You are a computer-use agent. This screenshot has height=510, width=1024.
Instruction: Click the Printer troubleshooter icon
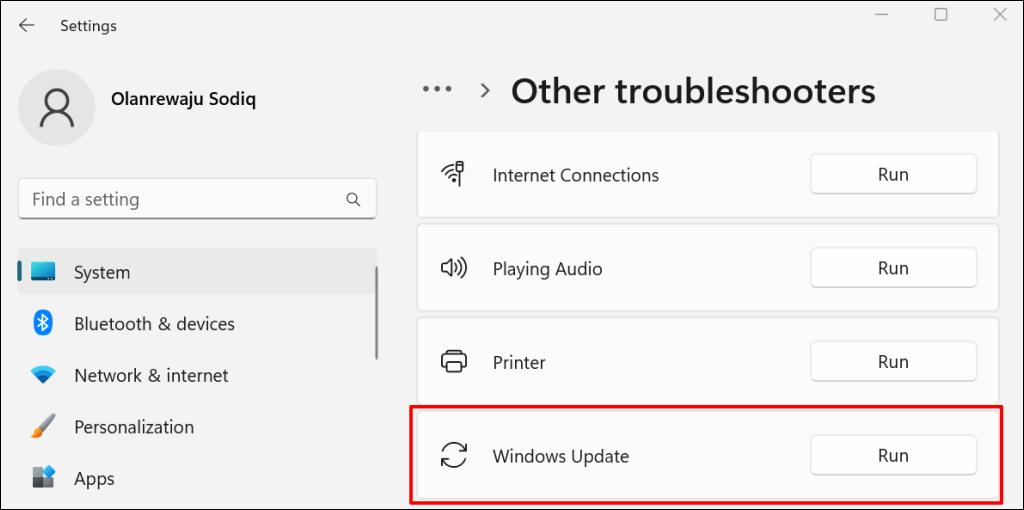pos(454,362)
